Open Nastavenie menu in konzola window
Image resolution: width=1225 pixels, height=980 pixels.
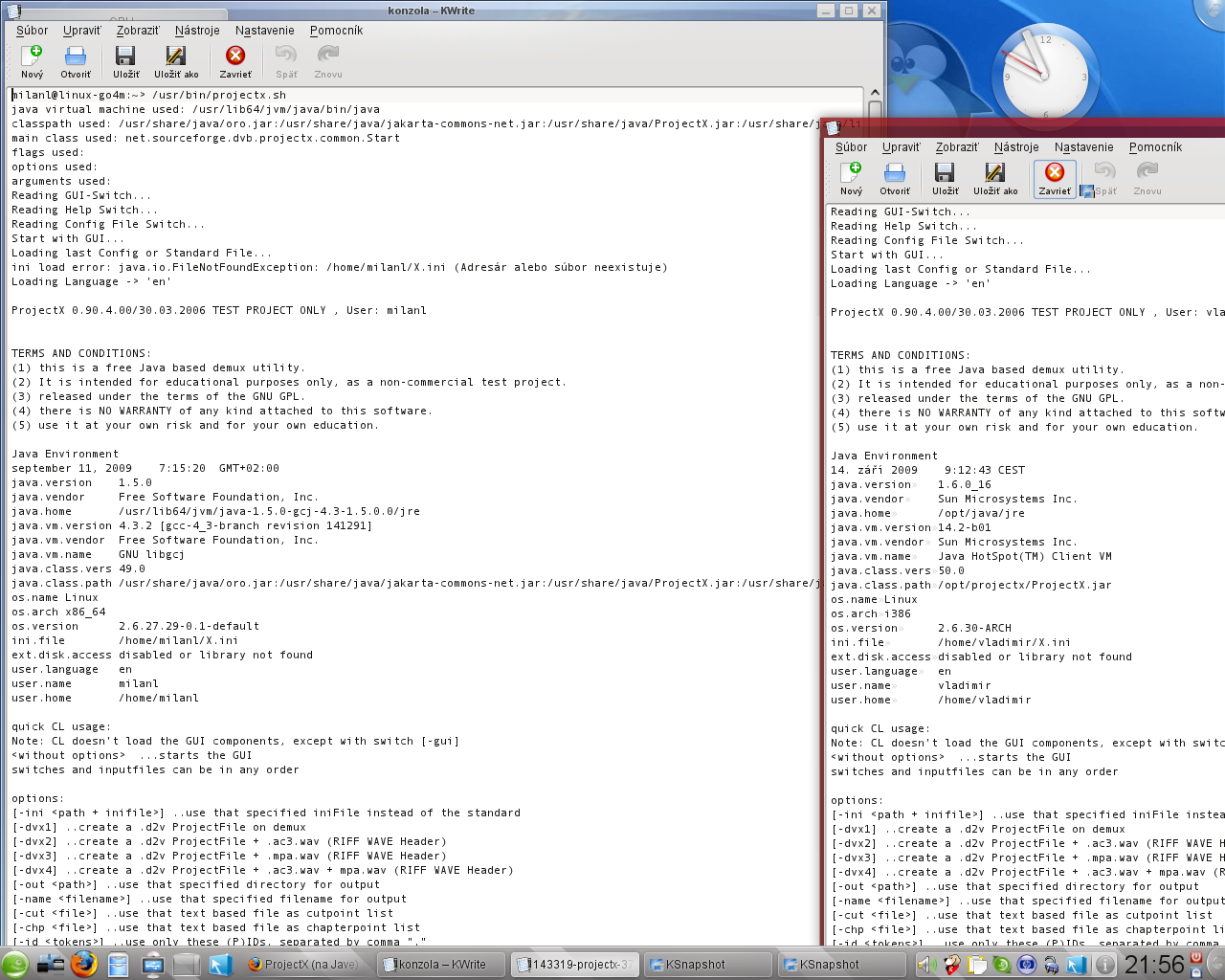[265, 31]
